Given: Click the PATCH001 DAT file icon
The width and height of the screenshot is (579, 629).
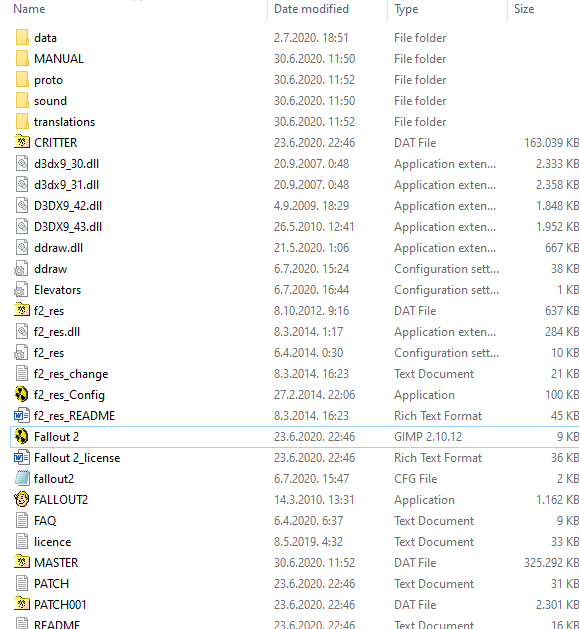Looking at the screenshot, I should point(22,604).
